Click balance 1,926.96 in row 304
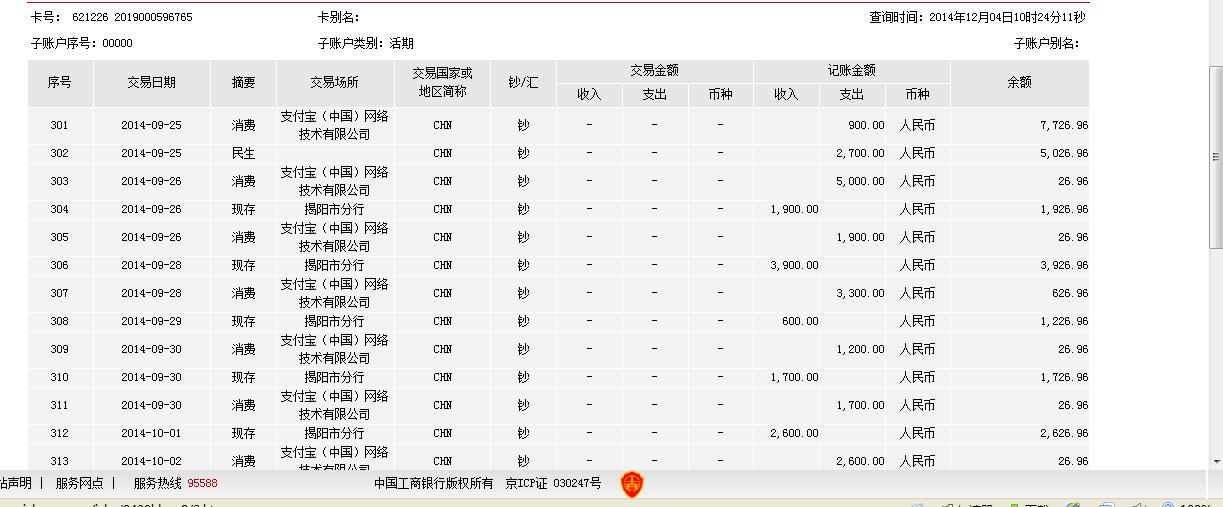The height and width of the screenshot is (507, 1223). point(1064,210)
